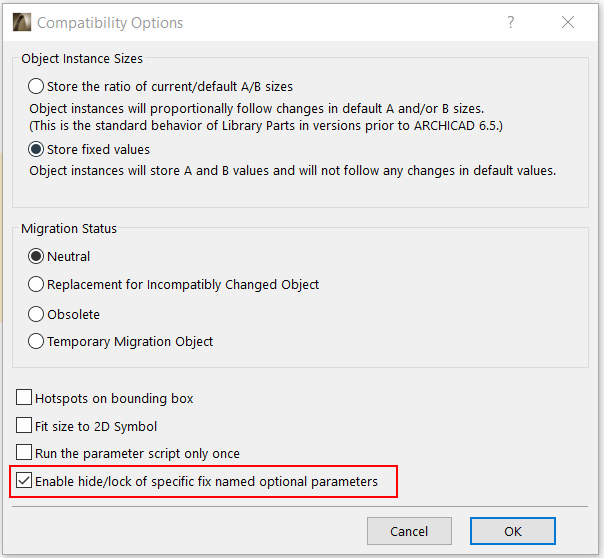
Task: Click the 'Compatibility Options' title bar text
Action: 110,22
